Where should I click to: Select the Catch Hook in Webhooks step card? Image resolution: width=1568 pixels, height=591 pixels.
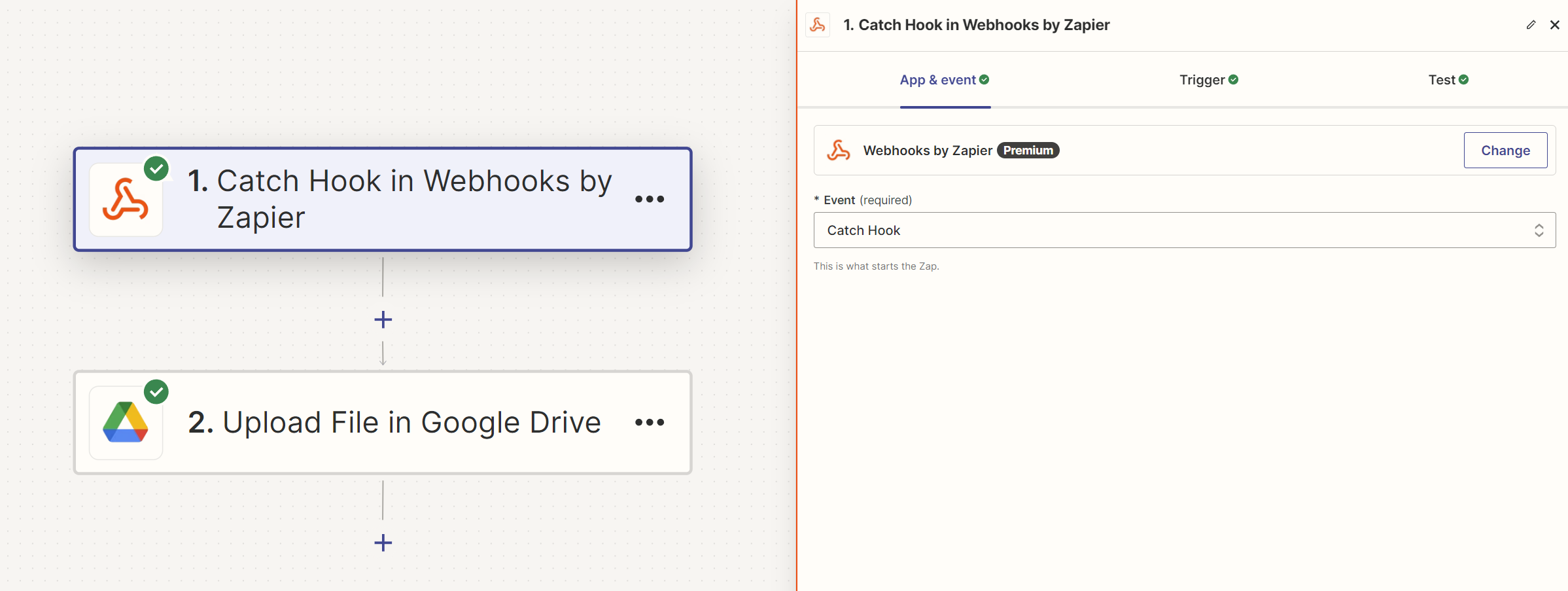point(383,199)
